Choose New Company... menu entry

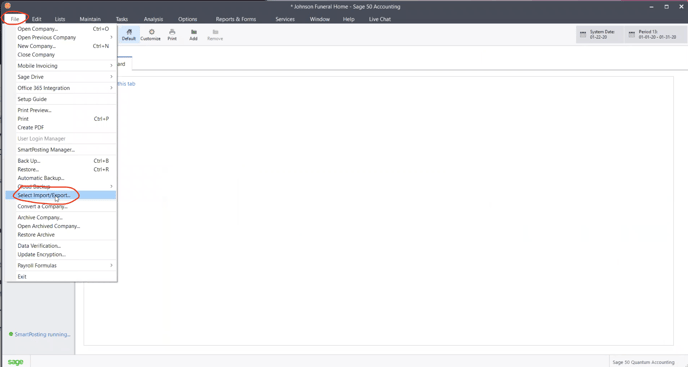coord(61,46)
